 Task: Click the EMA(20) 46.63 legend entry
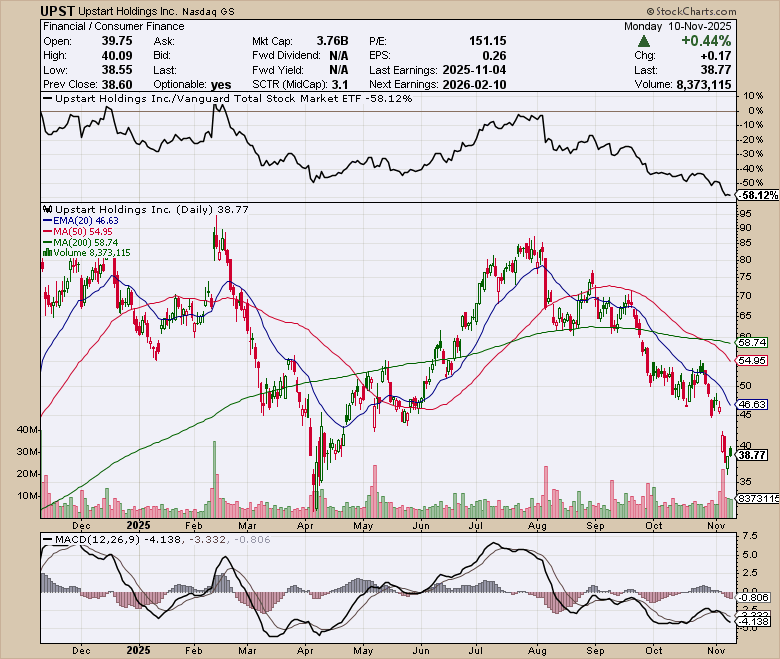point(81,220)
